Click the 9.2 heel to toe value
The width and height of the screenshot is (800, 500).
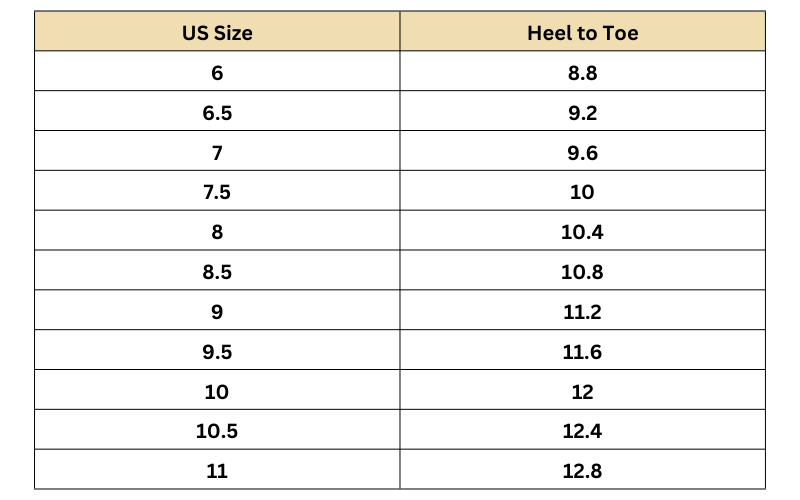(582, 112)
